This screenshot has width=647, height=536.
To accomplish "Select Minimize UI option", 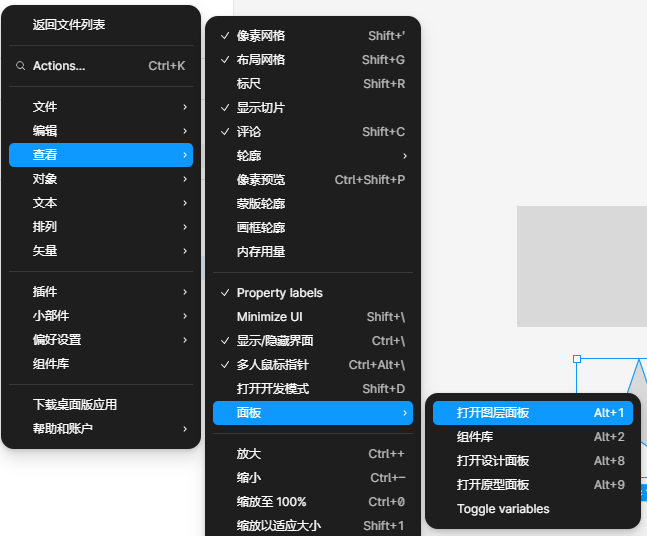I will (313, 316).
